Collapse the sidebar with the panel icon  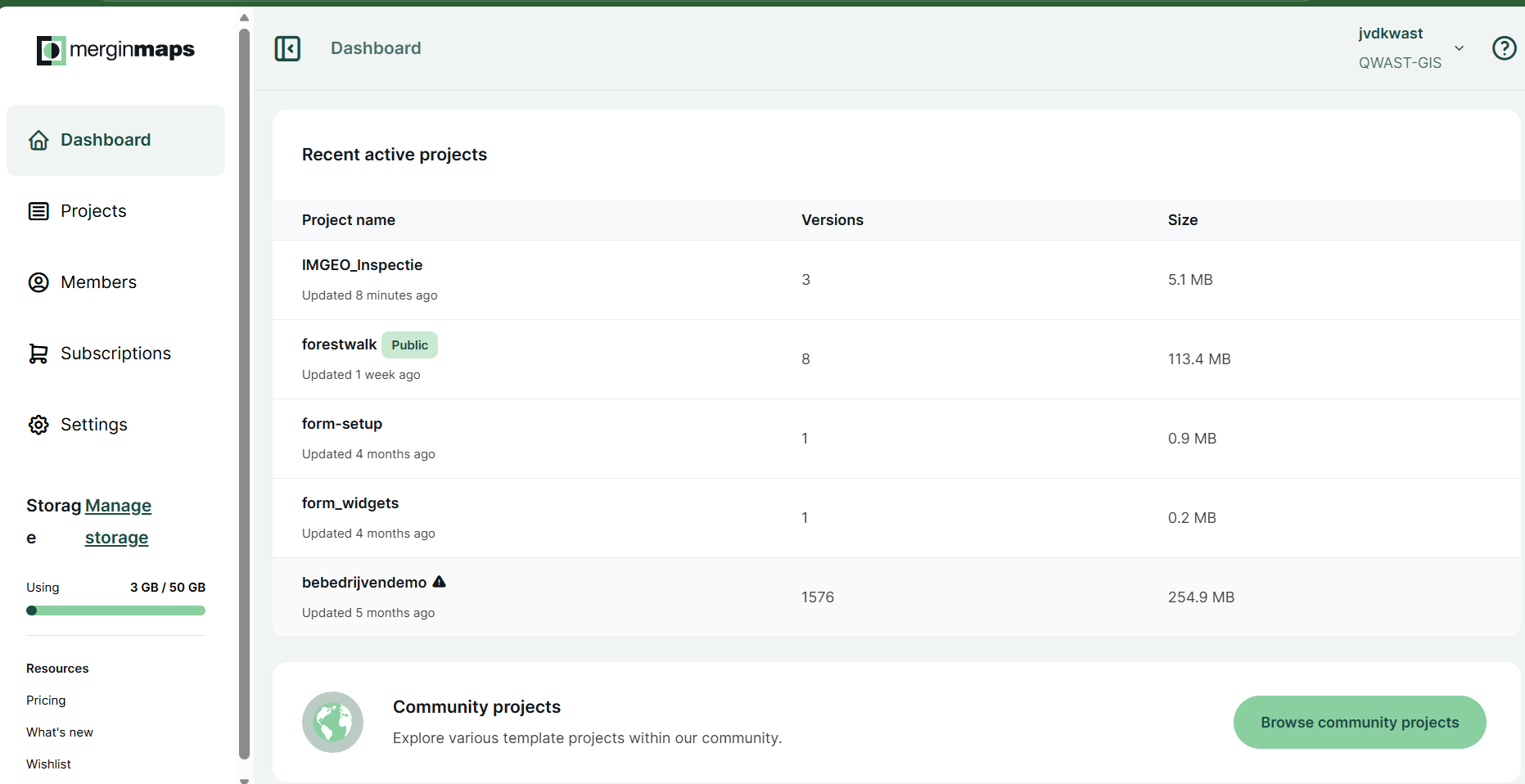(287, 48)
